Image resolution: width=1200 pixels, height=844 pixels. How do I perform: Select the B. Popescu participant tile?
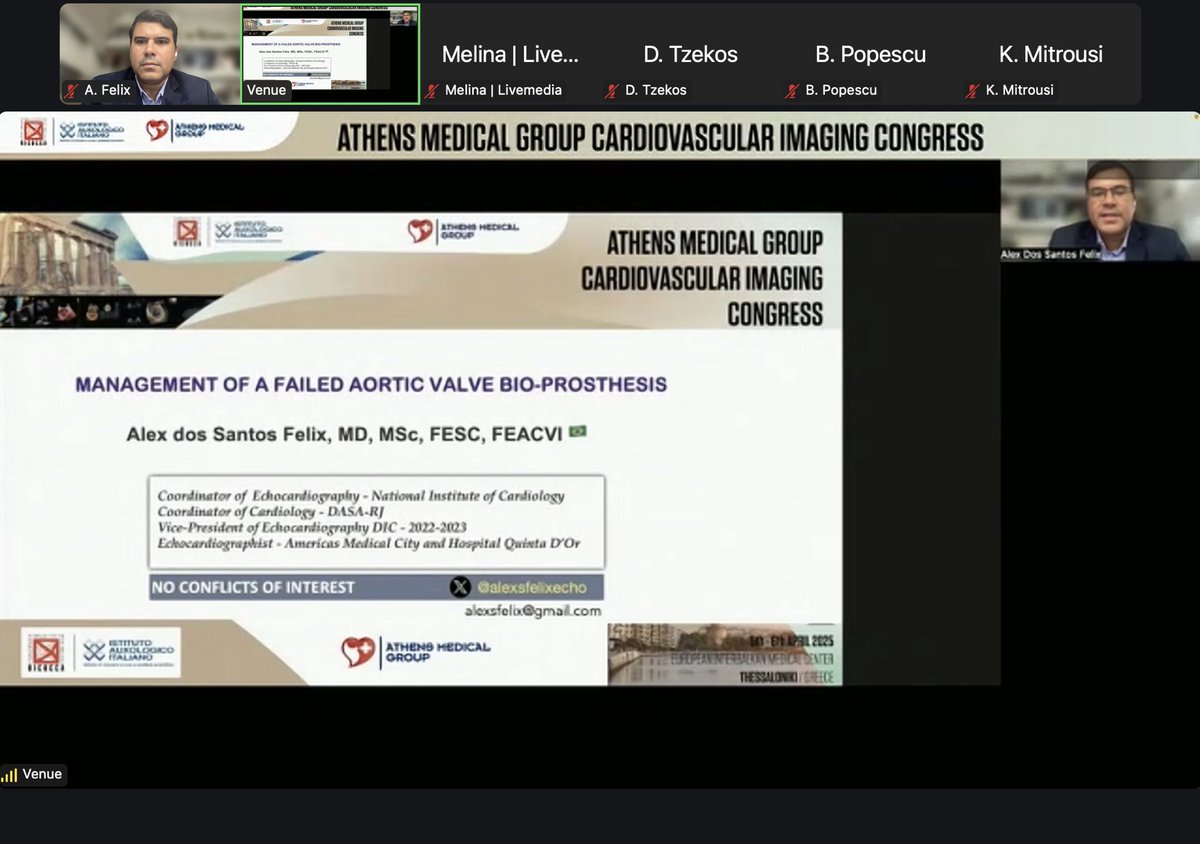pos(870,54)
